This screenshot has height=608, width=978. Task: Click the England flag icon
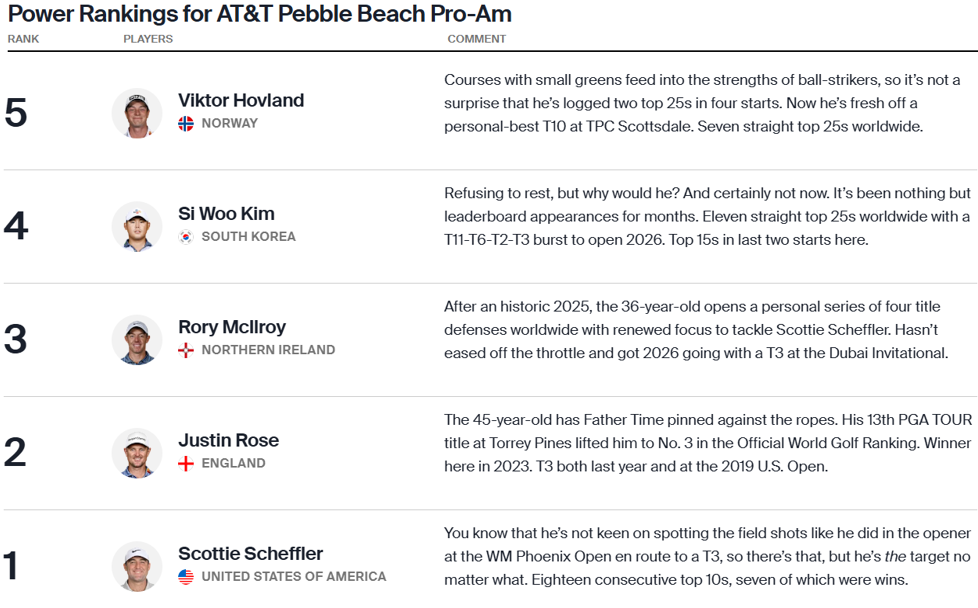(186, 463)
